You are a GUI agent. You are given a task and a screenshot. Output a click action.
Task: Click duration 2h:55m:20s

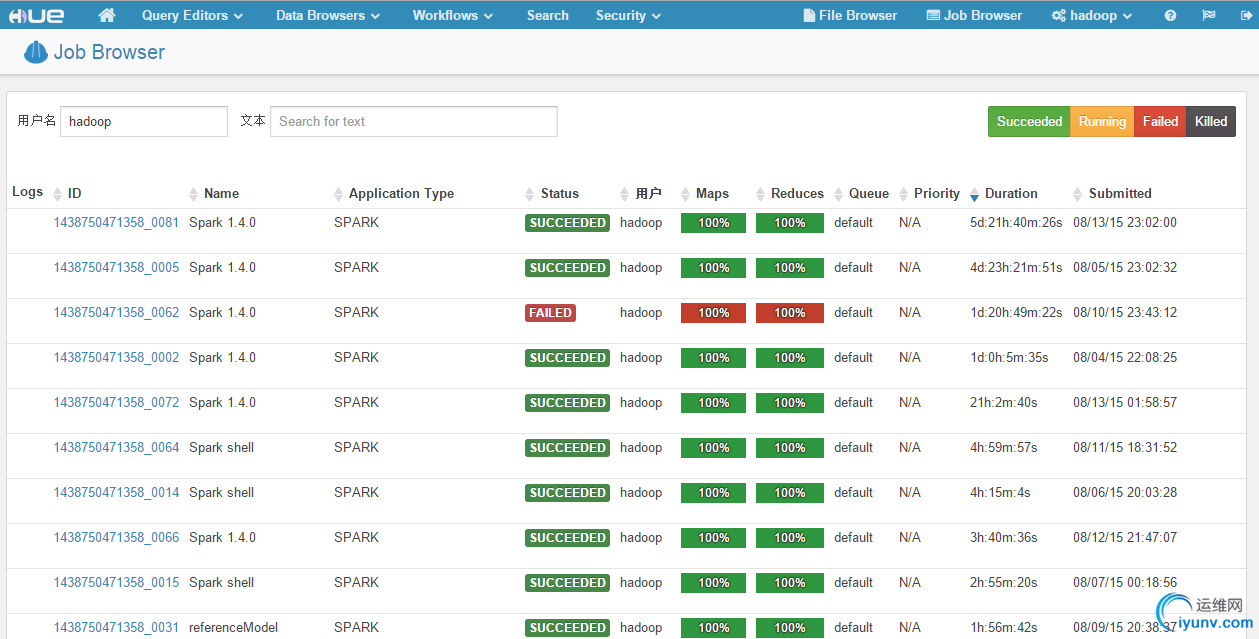coord(1003,582)
